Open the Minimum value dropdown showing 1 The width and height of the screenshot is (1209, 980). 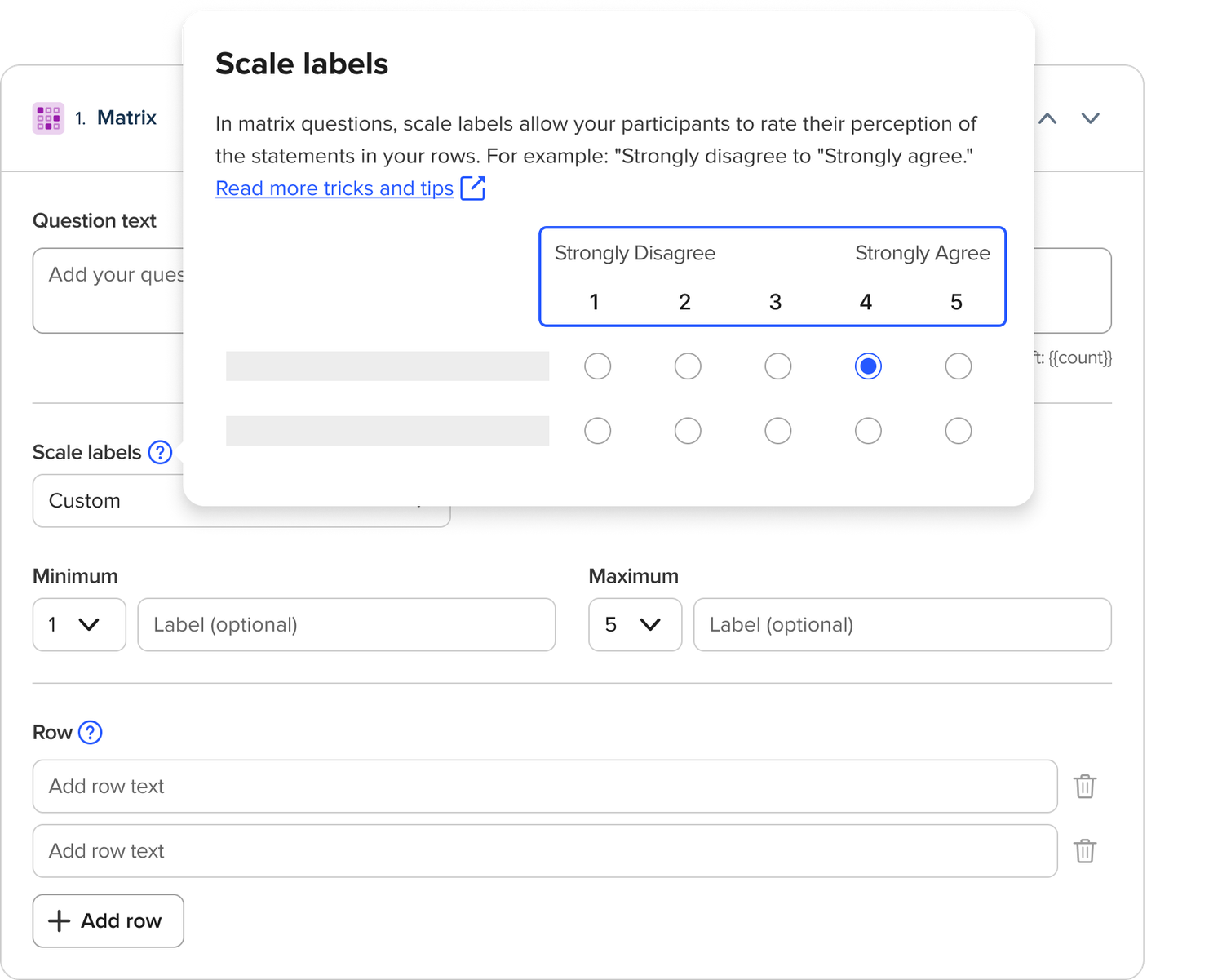point(79,625)
